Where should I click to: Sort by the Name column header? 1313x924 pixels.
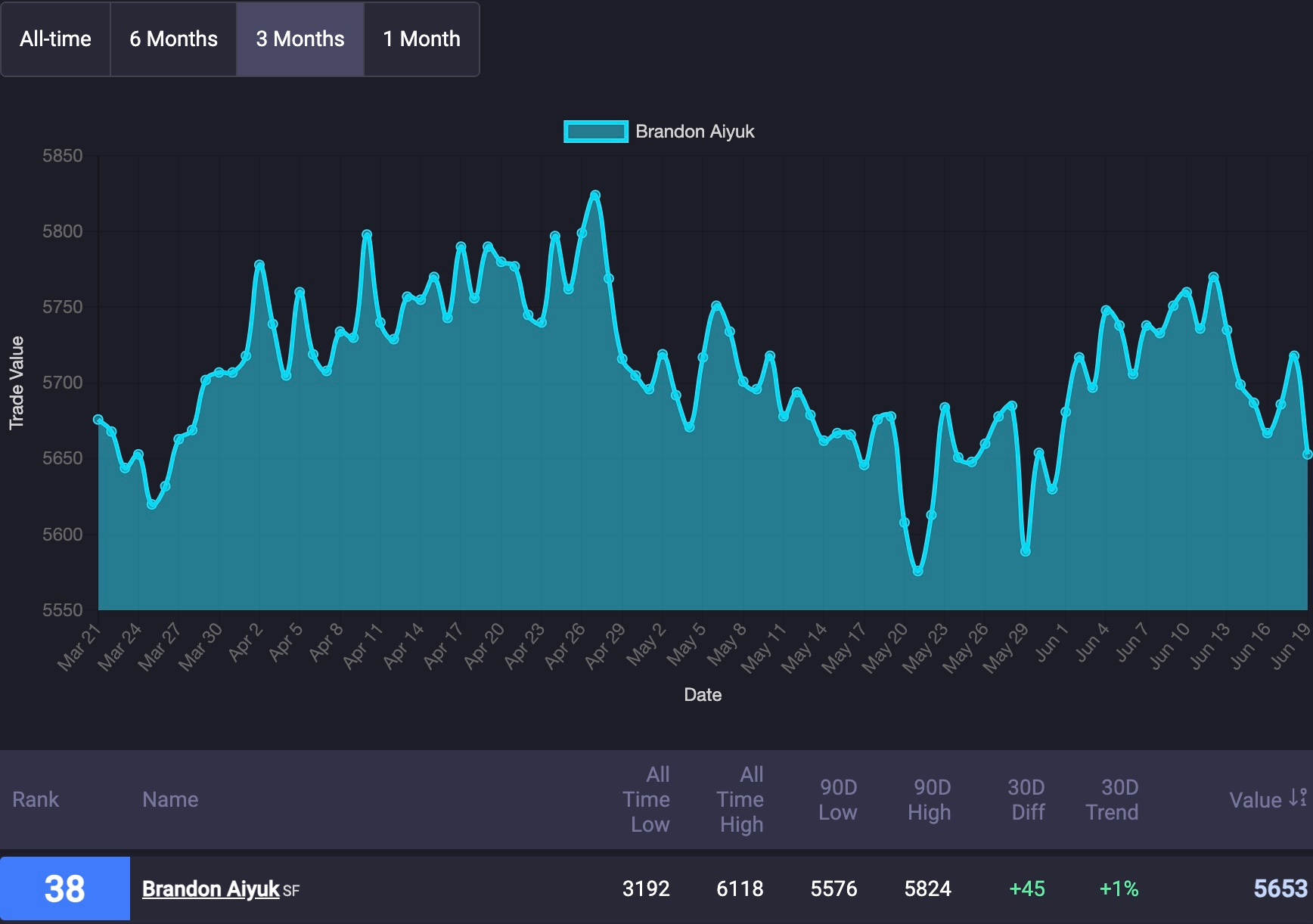(170, 799)
